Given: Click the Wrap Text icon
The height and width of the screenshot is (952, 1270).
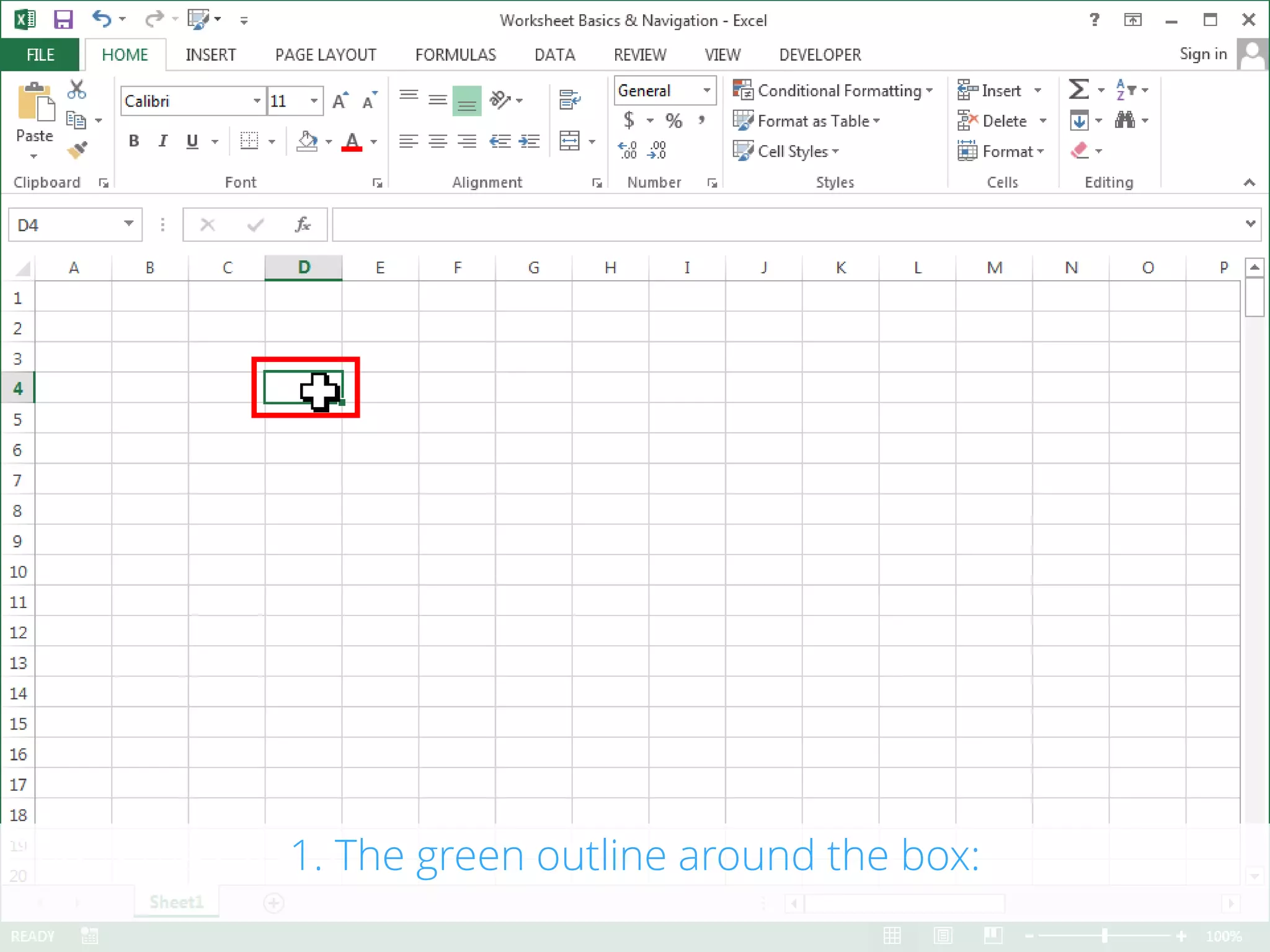Looking at the screenshot, I should [x=569, y=99].
